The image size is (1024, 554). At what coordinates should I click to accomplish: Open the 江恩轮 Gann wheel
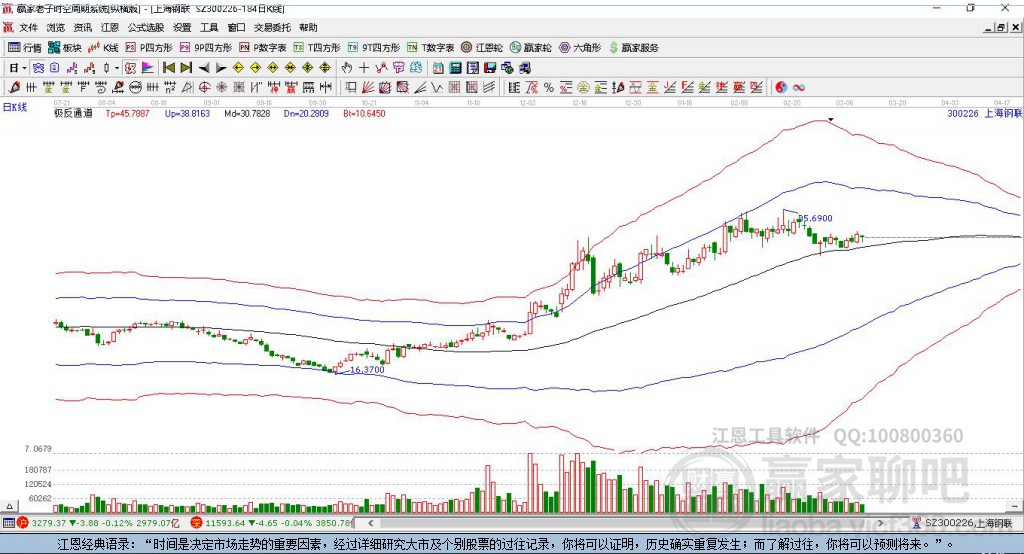(x=482, y=48)
